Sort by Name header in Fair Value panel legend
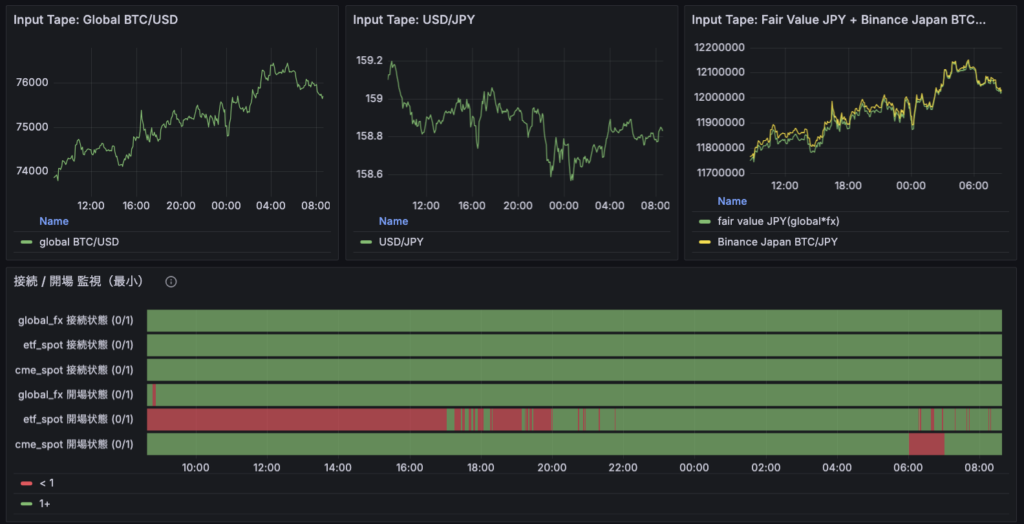 point(732,201)
